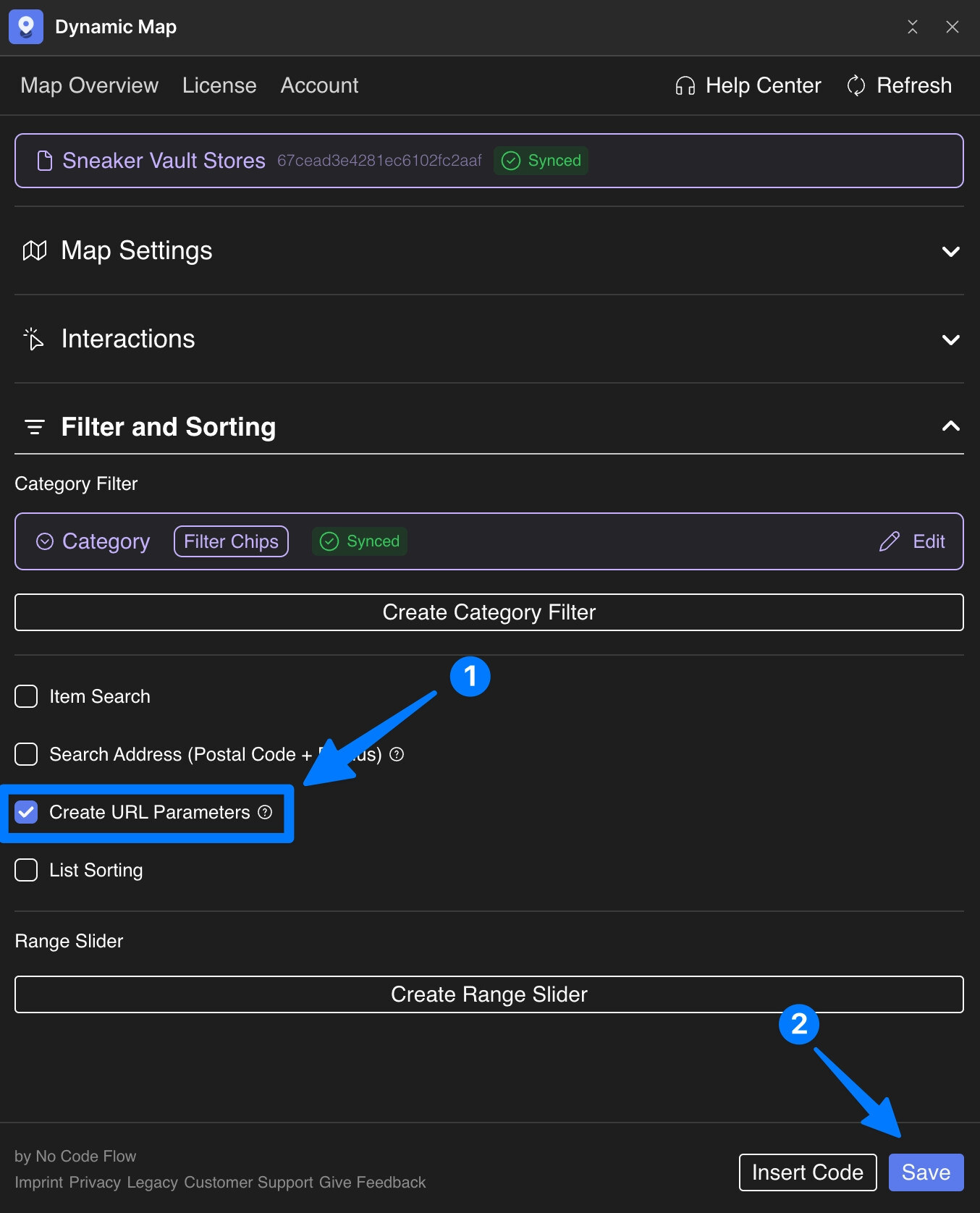Expand the Interactions section chevron
Viewport: 980px width, 1213px height.
point(951,340)
